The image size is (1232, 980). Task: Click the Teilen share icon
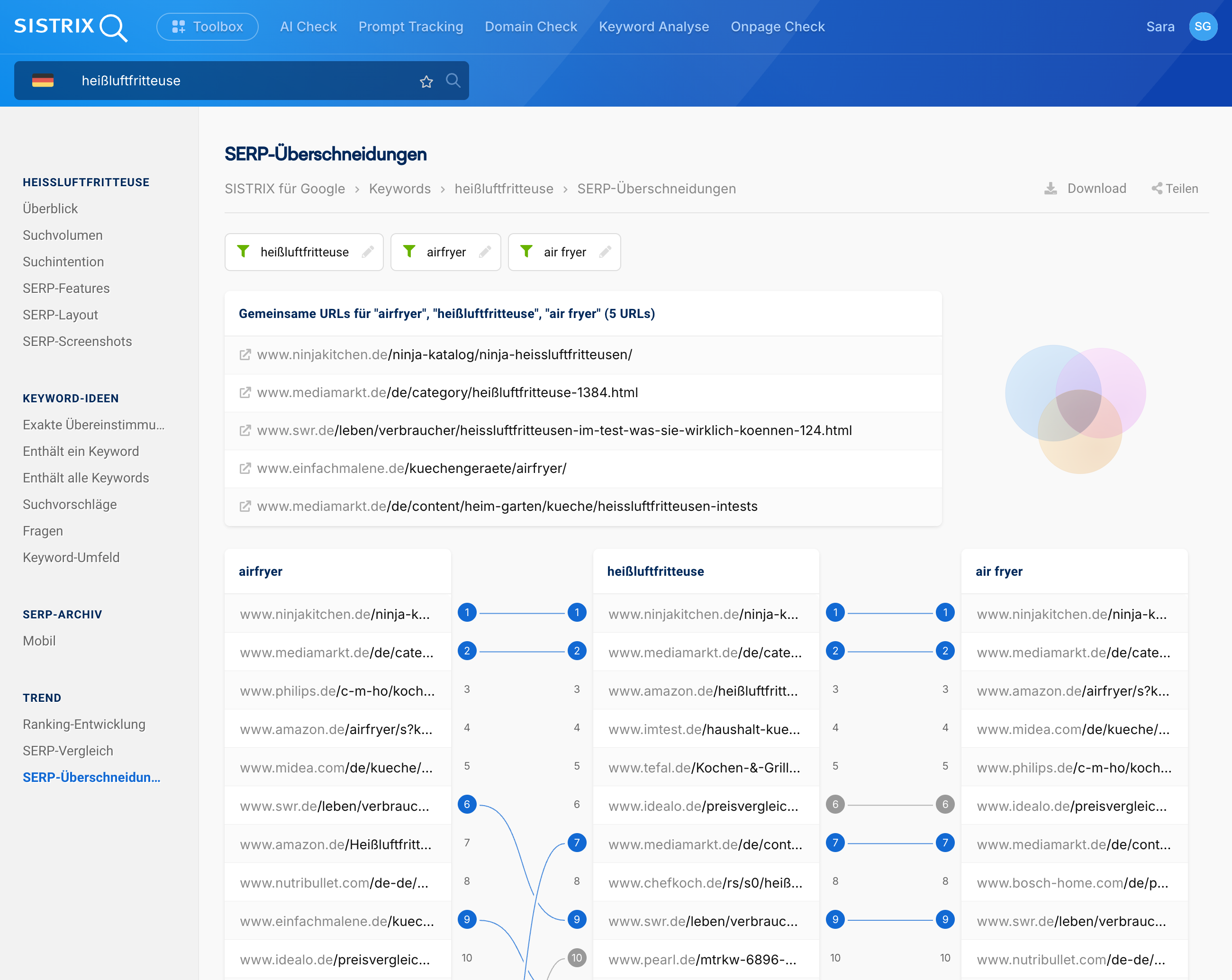tap(1157, 189)
